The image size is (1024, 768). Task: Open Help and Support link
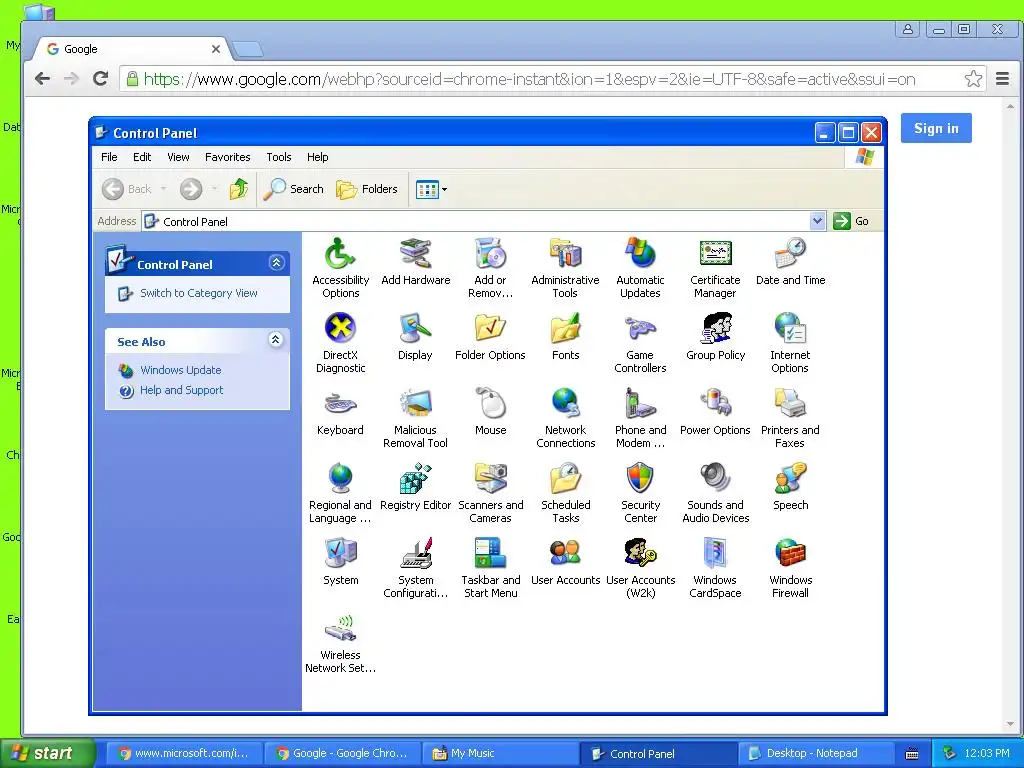coord(182,390)
